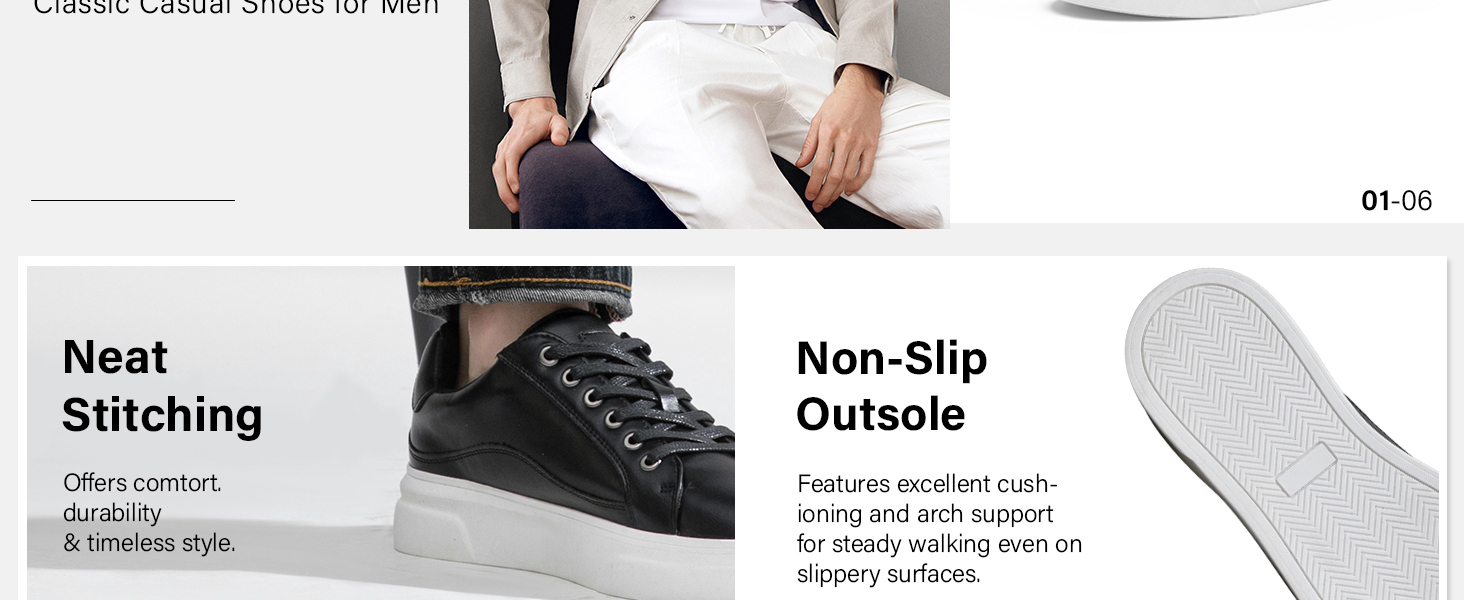The height and width of the screenshot is (600, 1464).
Task: Click the Neat Stitching heading
Action: pyautogui.click(x=162, y=386)
